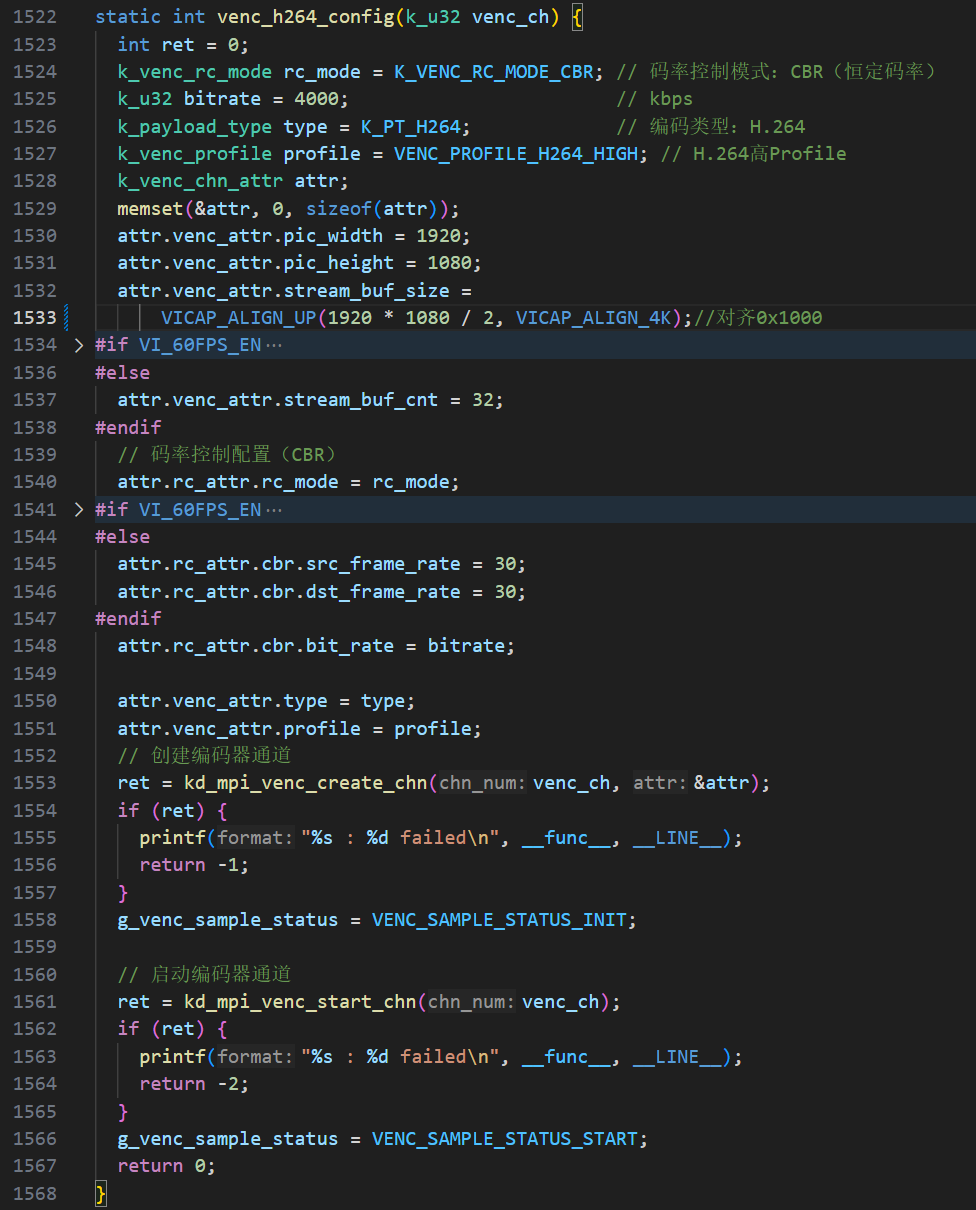Image resolution: width=976 pixels, height=1210 pixels.
Task: Click line number 1533 in the gutter
Action: [x=35, y=318]
